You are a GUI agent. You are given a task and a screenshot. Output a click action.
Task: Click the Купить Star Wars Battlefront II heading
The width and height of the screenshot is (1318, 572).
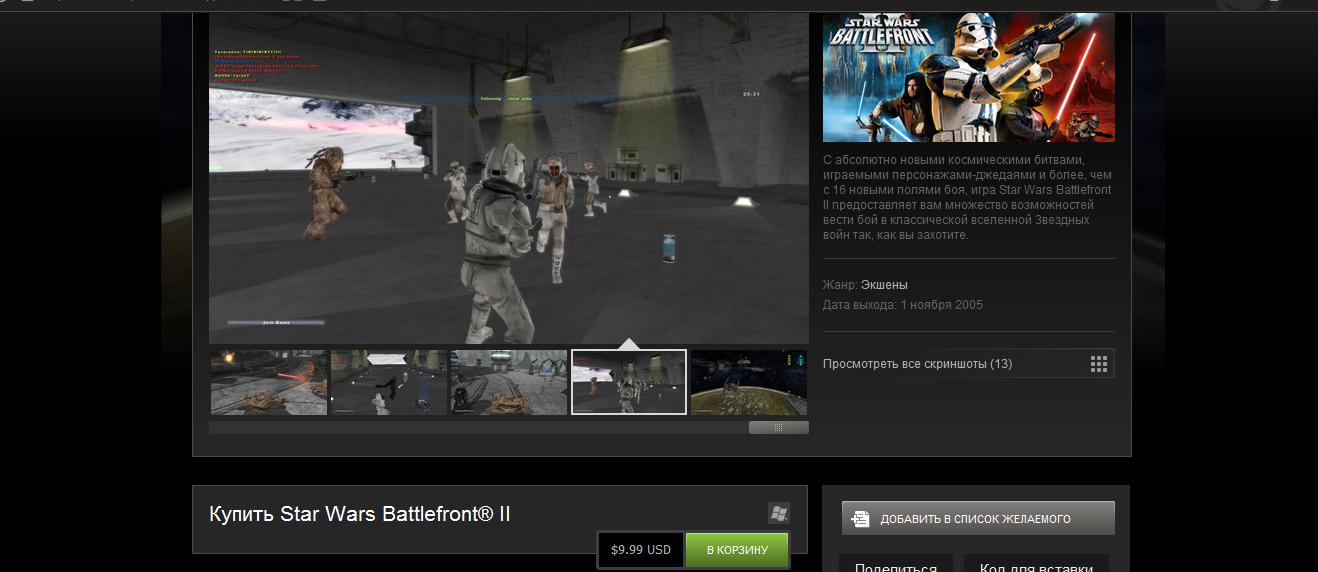coord(360,514)
